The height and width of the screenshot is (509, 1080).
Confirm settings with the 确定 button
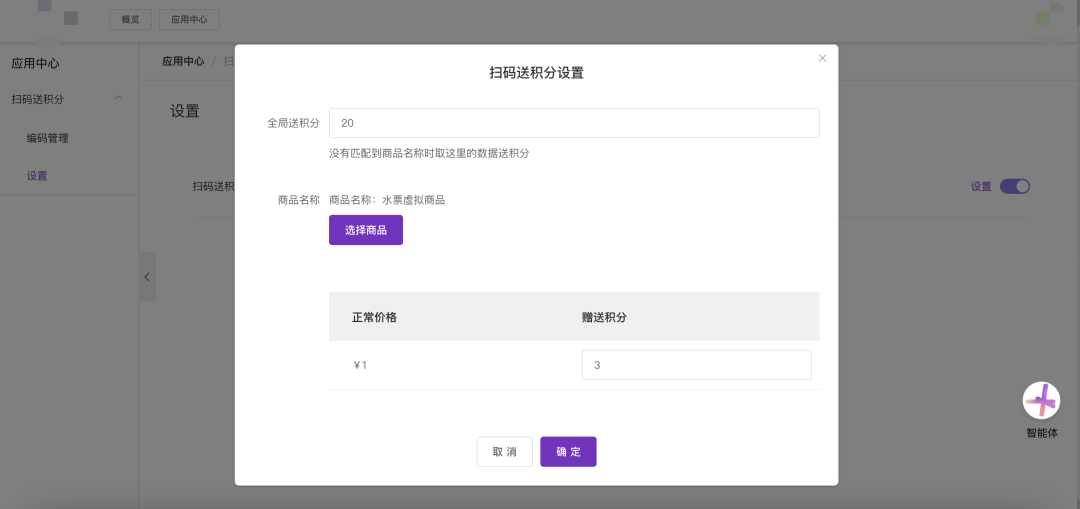[x=568, y=452]
